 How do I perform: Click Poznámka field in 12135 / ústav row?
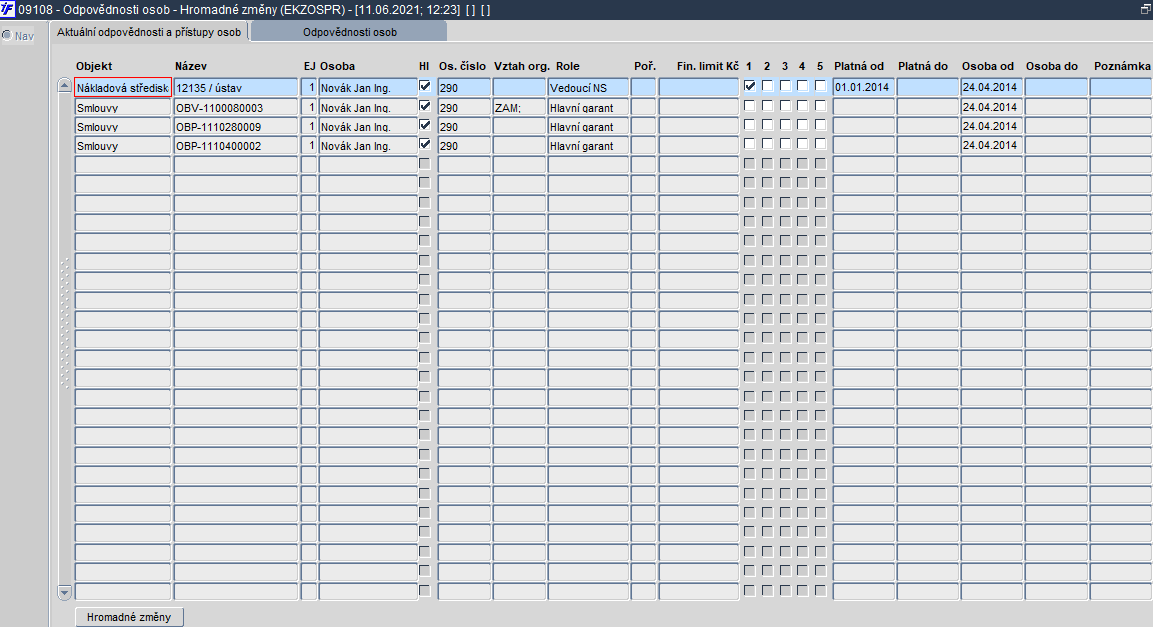point(1121,87)
